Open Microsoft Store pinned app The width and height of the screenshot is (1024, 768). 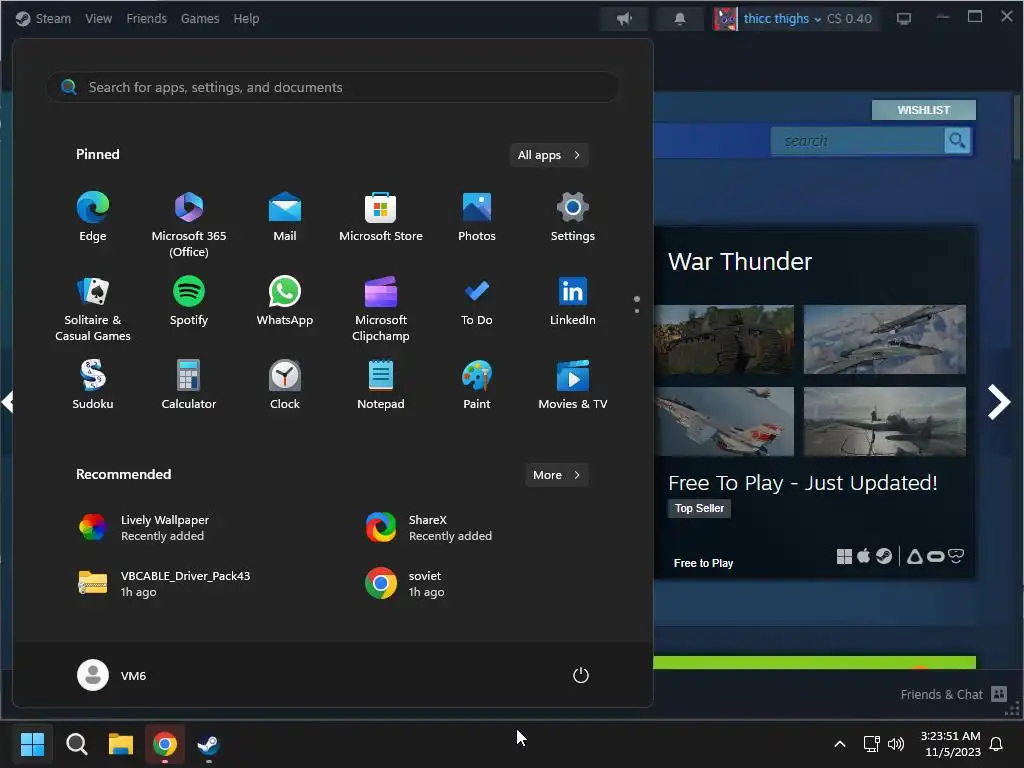pyautogui.click(x=381, y=217)
